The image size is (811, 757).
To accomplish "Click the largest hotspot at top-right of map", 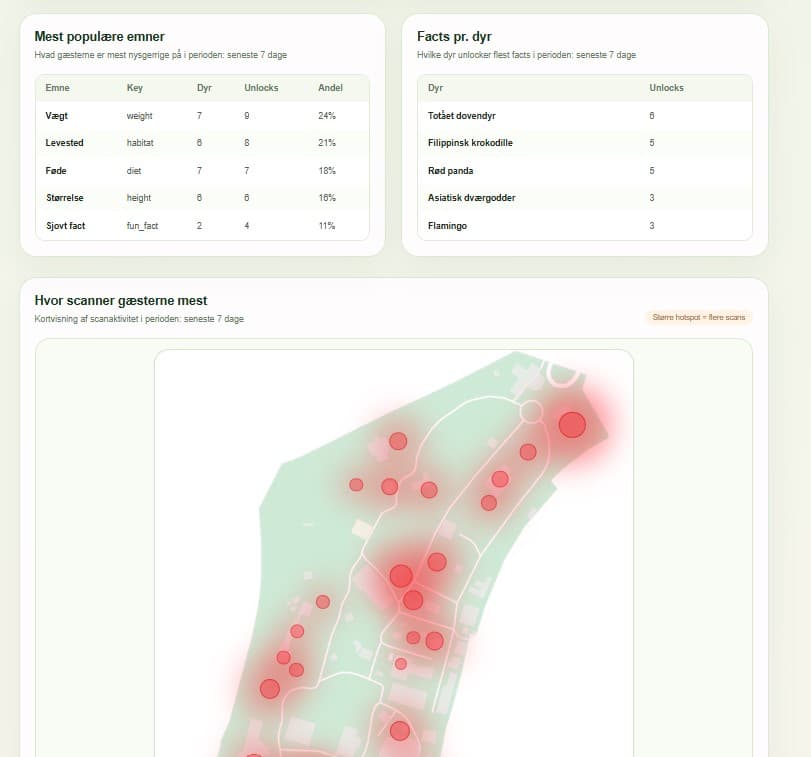I will [x=572, y=425].
